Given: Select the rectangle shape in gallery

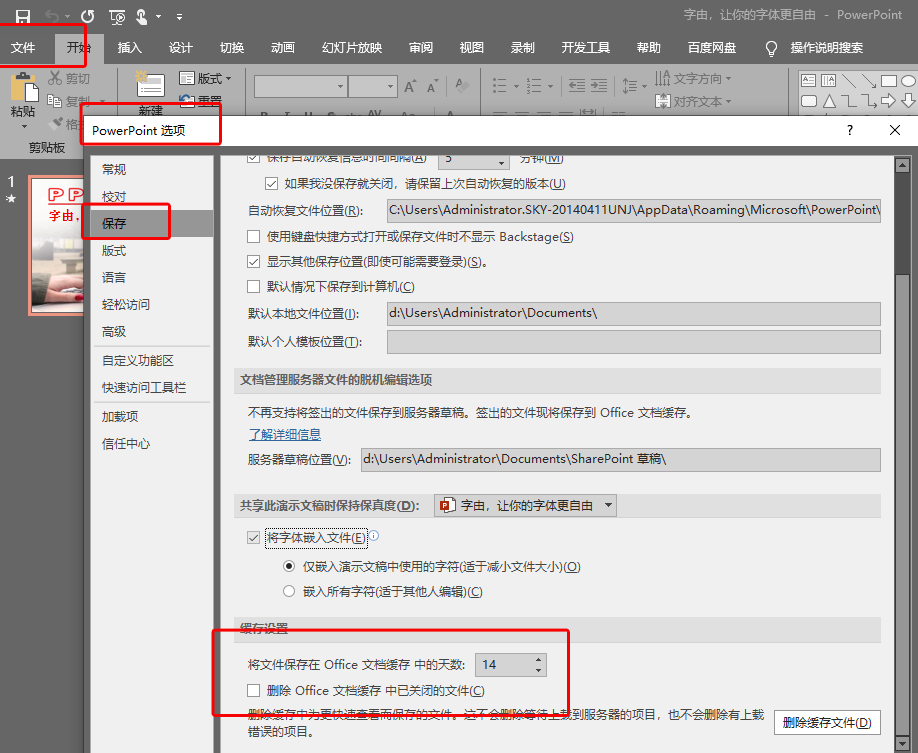Looking at the screenshot, I should (889, 80).
